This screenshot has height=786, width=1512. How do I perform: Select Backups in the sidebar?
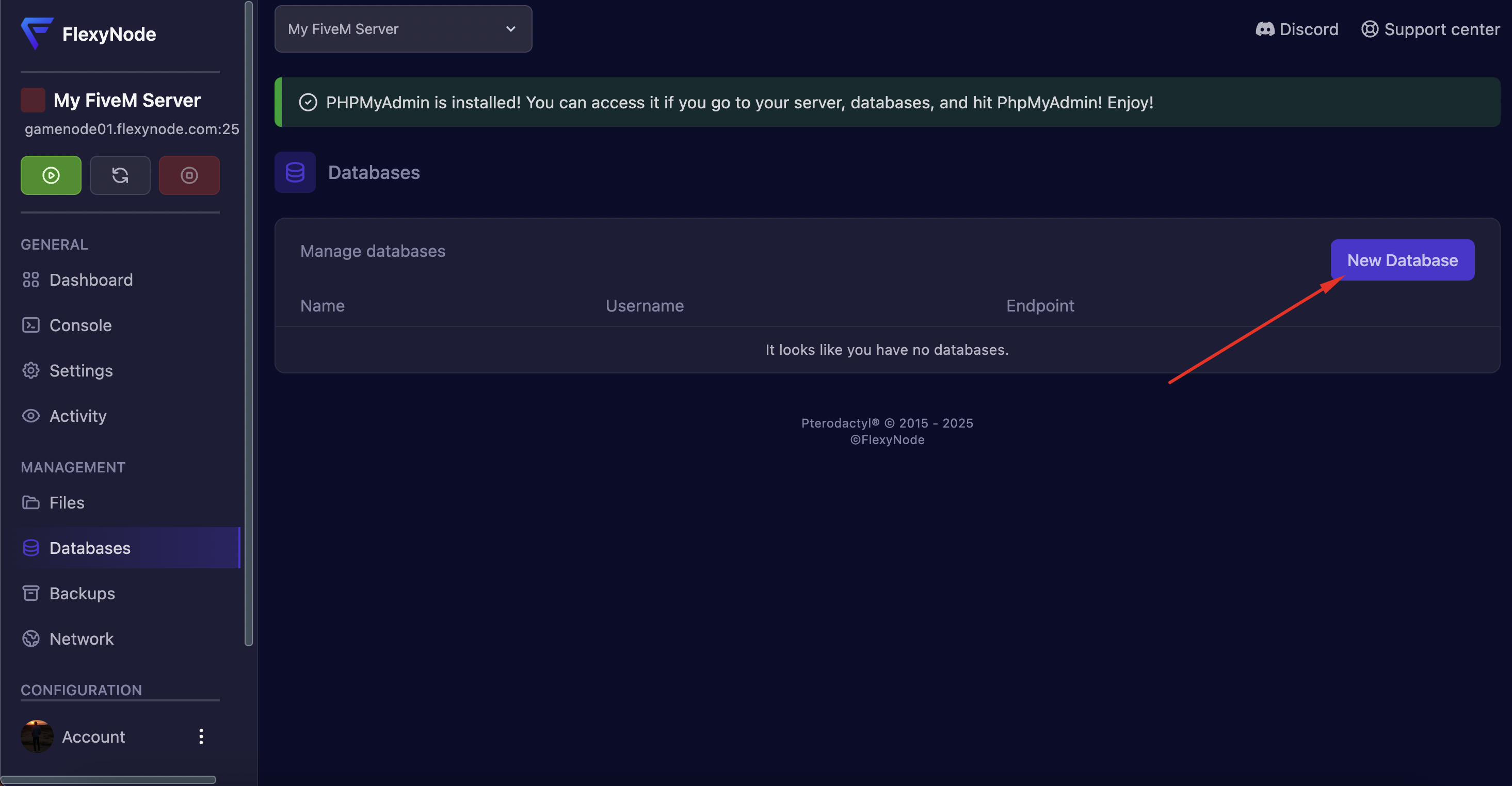[x=82, y=593]
